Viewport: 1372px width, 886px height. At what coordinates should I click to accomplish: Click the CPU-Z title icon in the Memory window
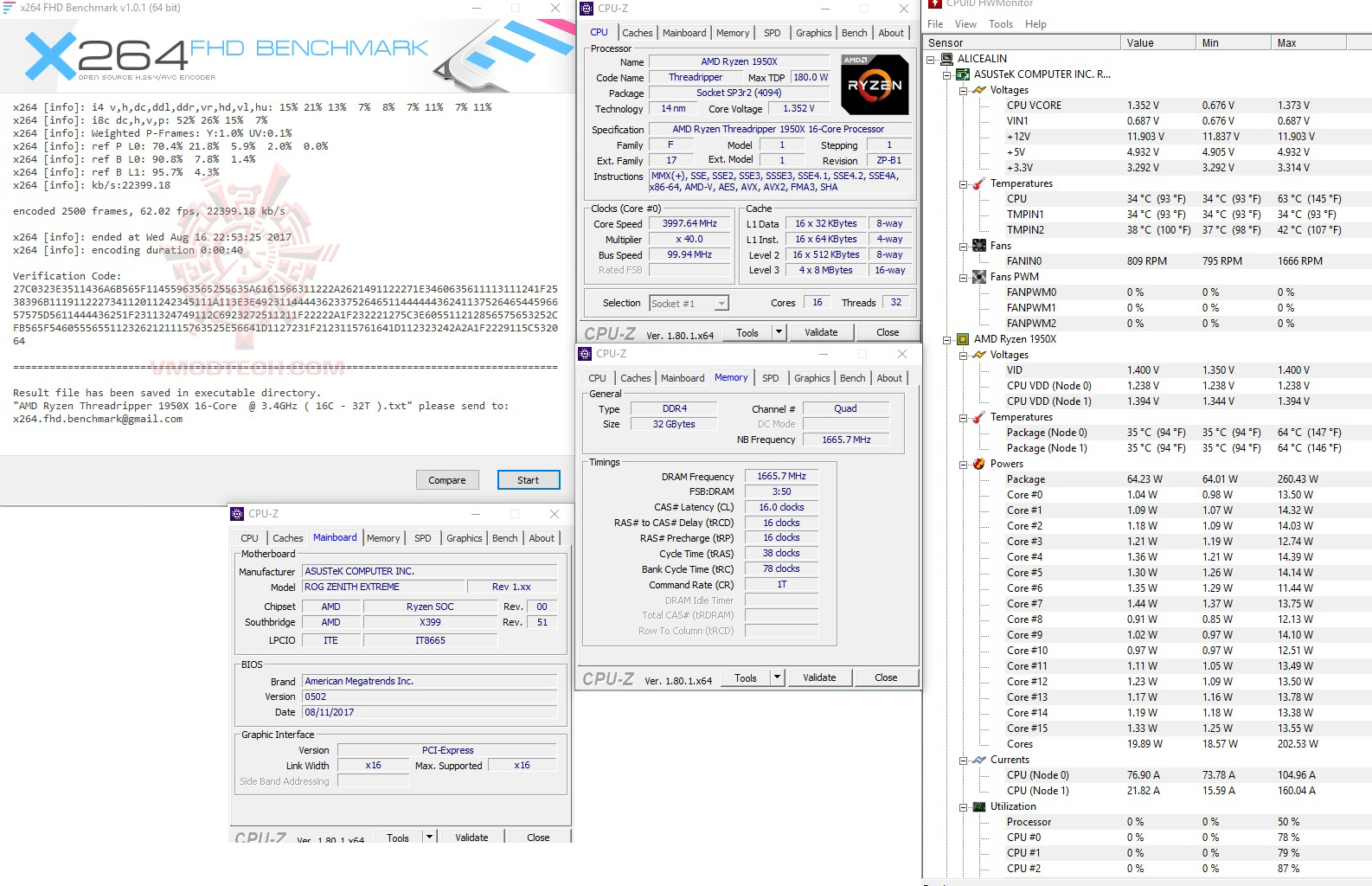585,353
